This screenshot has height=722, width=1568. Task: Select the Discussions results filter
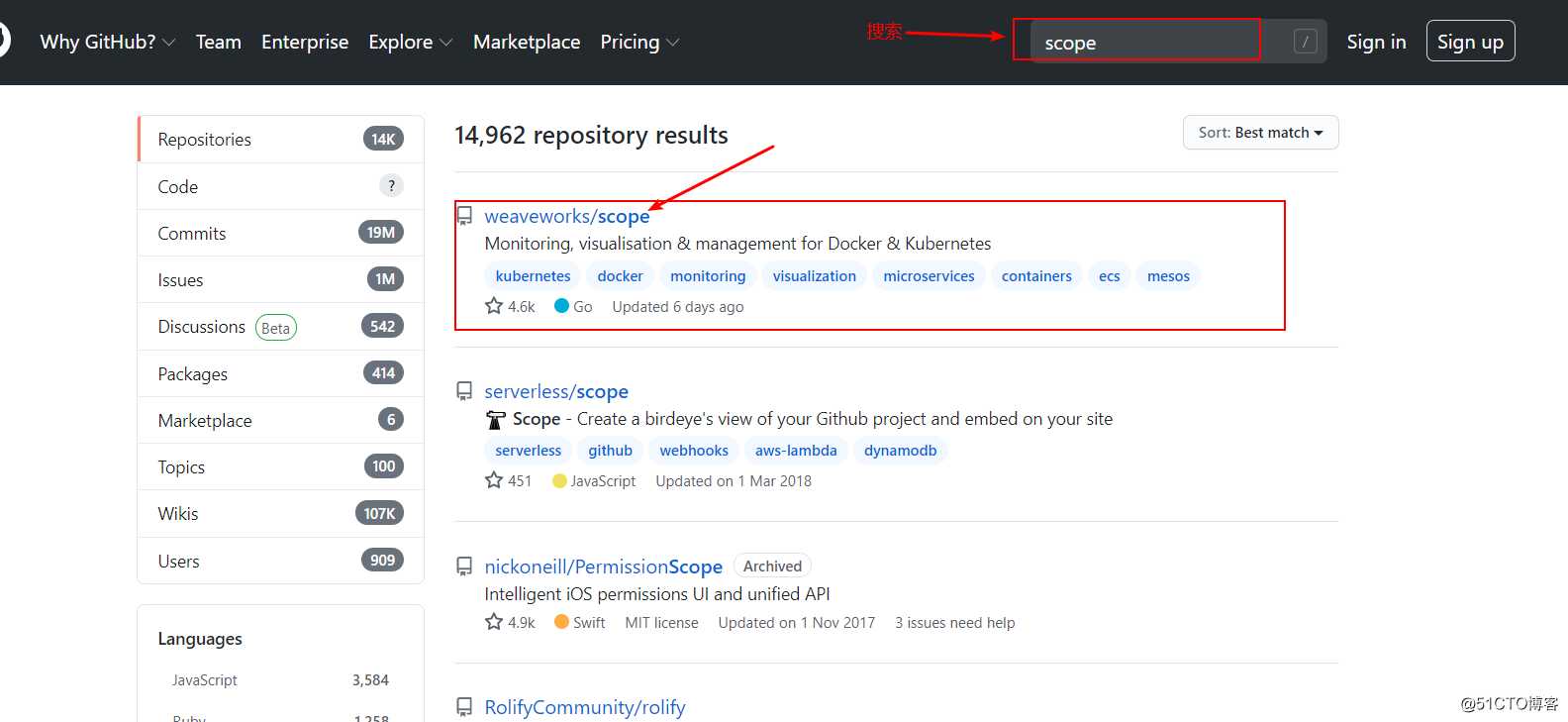click(x=281, y=326)
